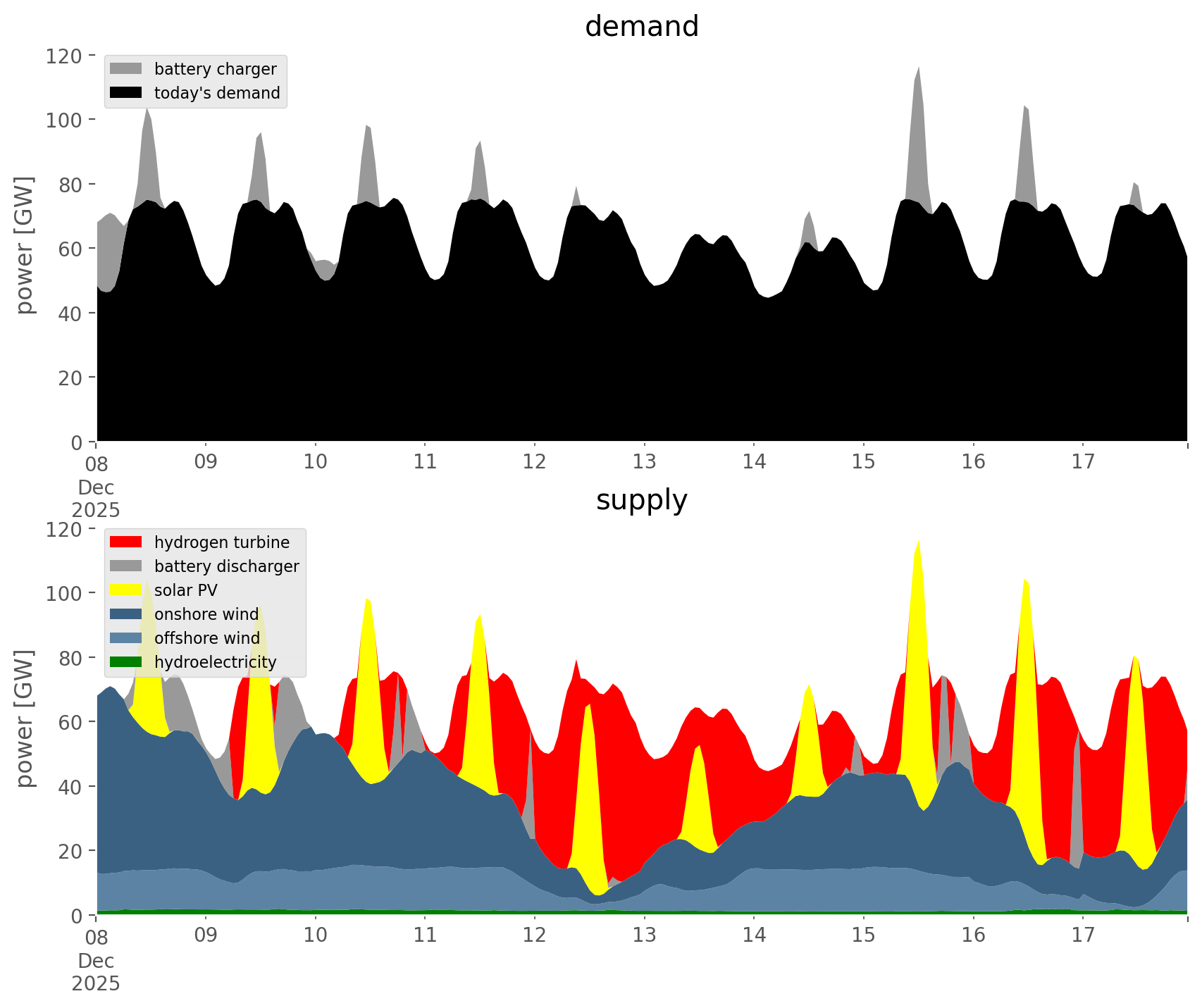Click the 60 y-axis tick on supply chart
Image resolution: width=1202 pixels, height=1008 pixels.
tap(70, 722)
